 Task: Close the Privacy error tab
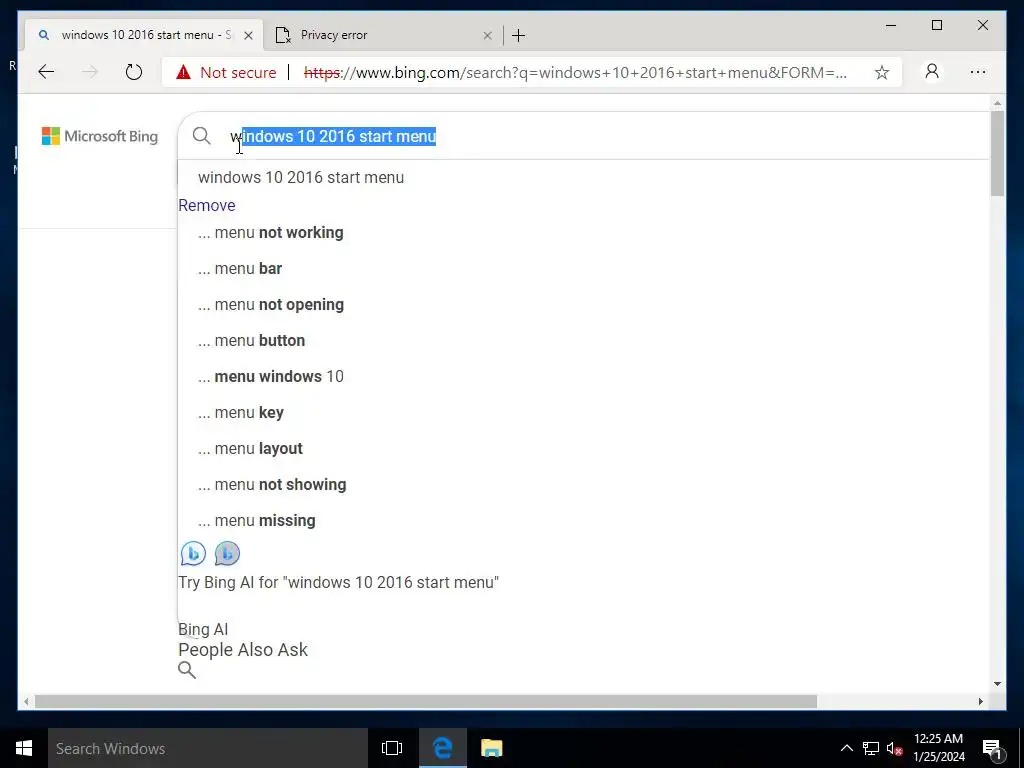(487, 35)
